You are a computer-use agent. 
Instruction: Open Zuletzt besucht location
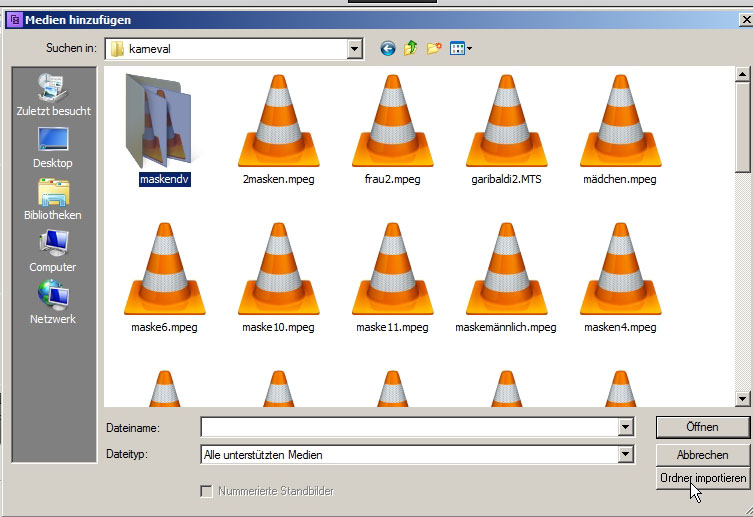(x=53, y=95)
